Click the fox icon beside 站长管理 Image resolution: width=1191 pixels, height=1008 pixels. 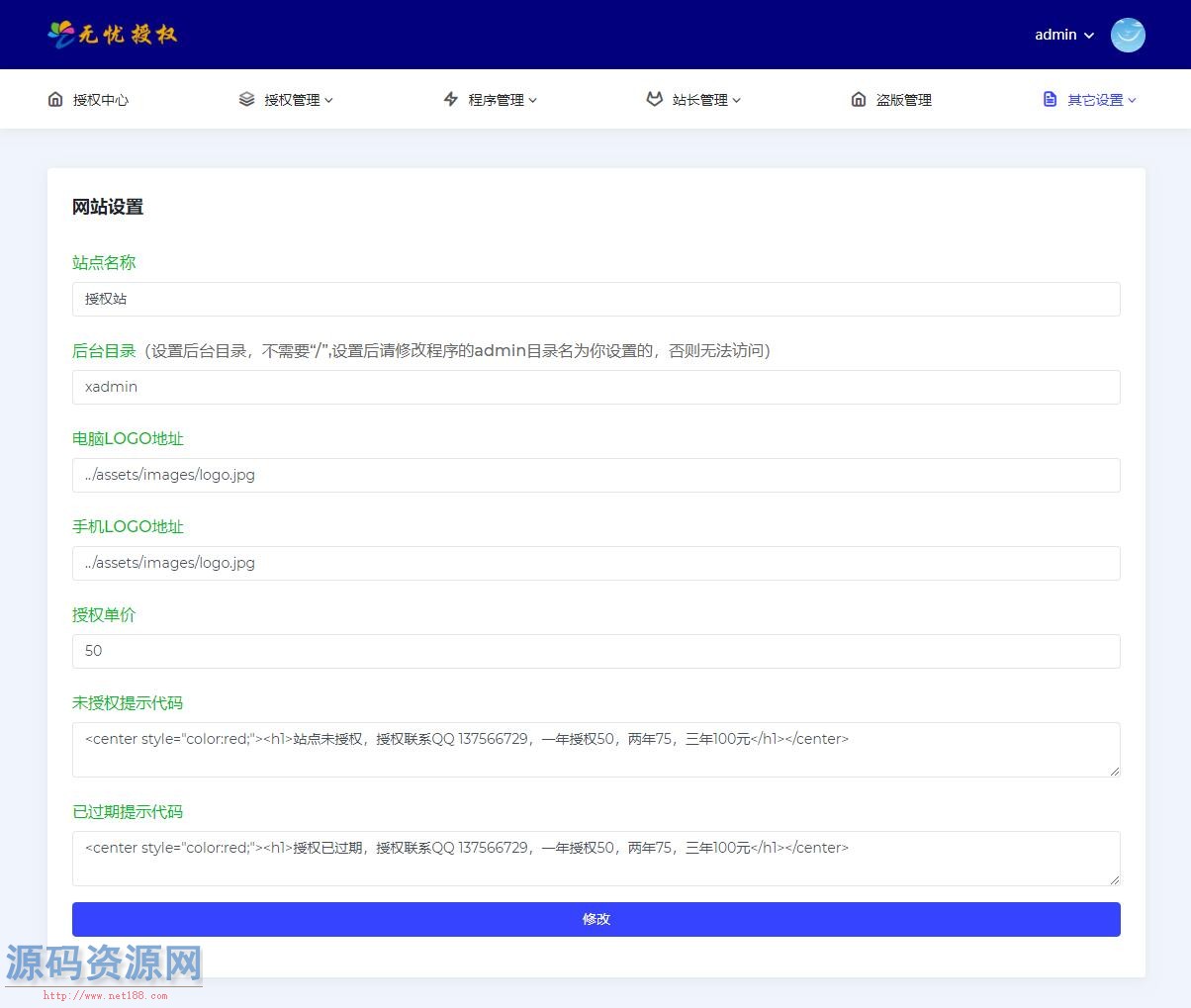(654, 99)
